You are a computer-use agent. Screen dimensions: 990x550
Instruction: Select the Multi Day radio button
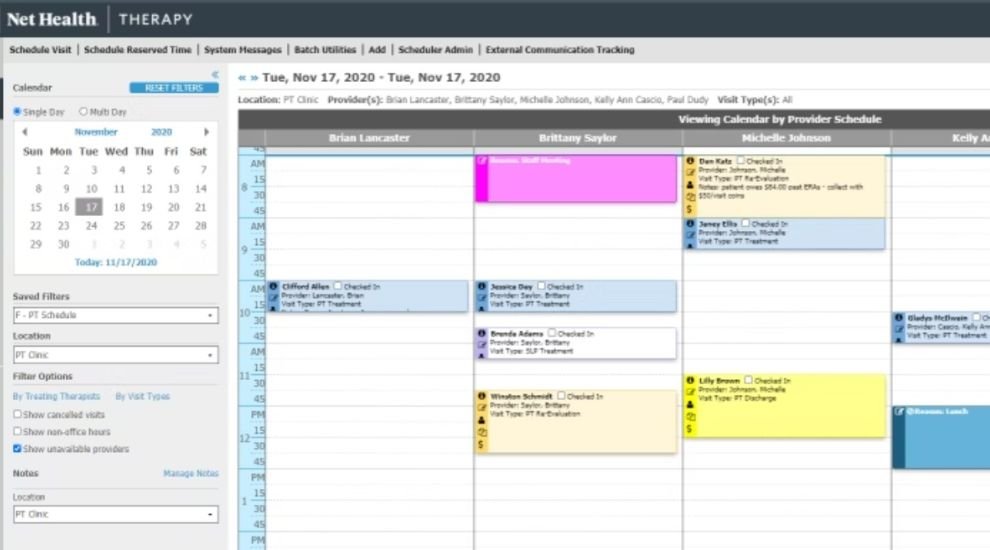point(83,112)
